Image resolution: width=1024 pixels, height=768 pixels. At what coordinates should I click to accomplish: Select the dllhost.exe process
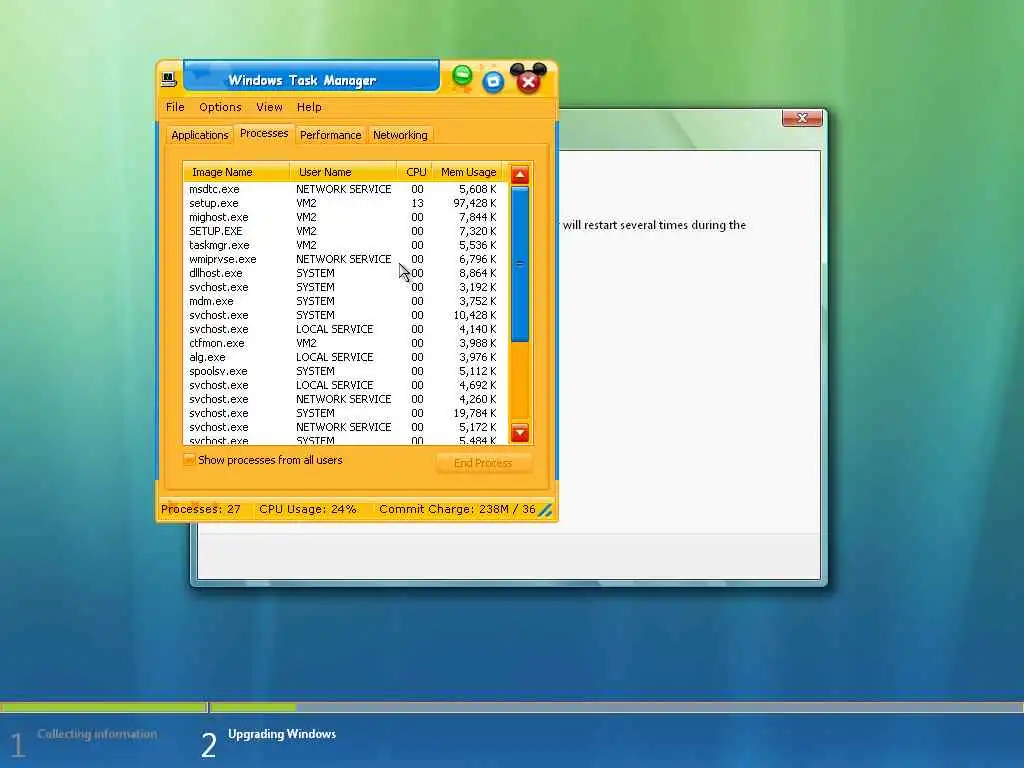345,273
